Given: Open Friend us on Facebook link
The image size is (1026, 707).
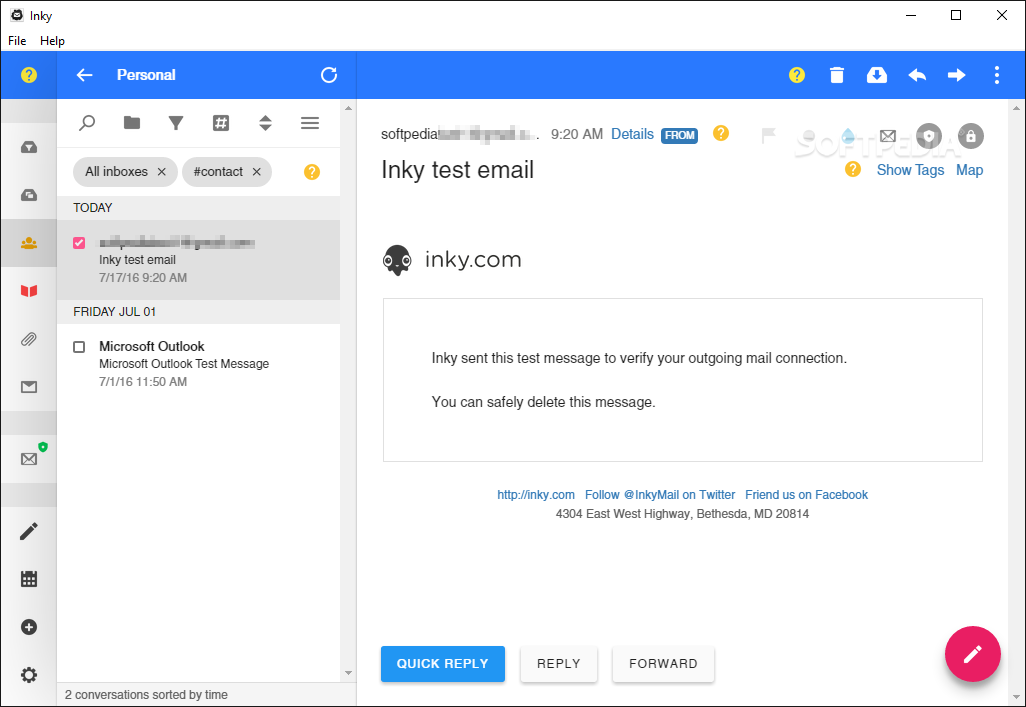Looking at the screenshot, I should tap(806, 495).
